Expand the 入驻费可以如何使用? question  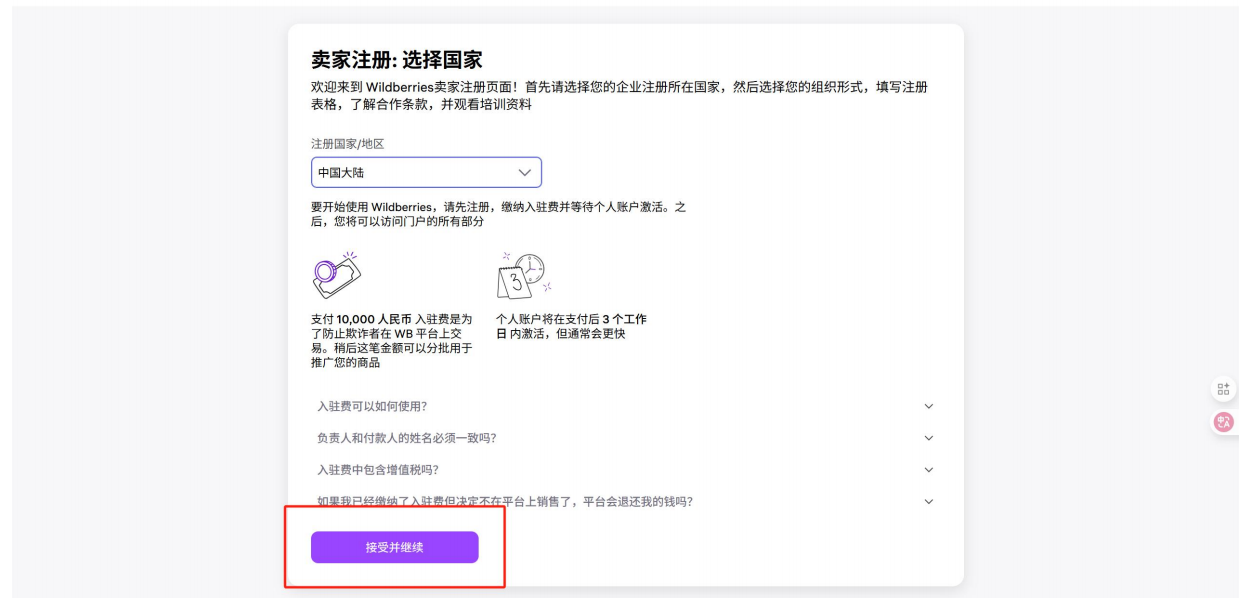[625, 406]
